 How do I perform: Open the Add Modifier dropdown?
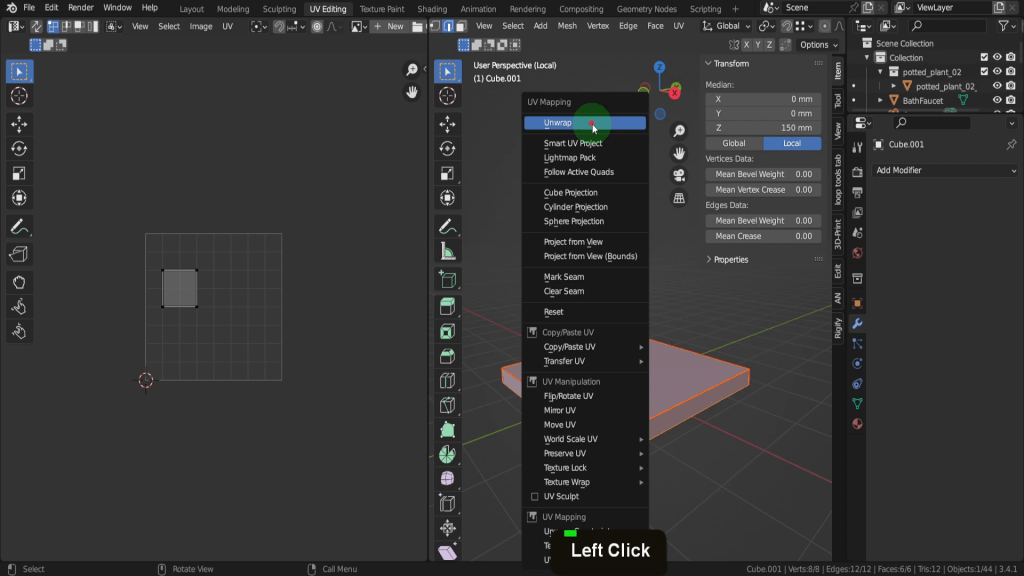[x=945, y=170]
